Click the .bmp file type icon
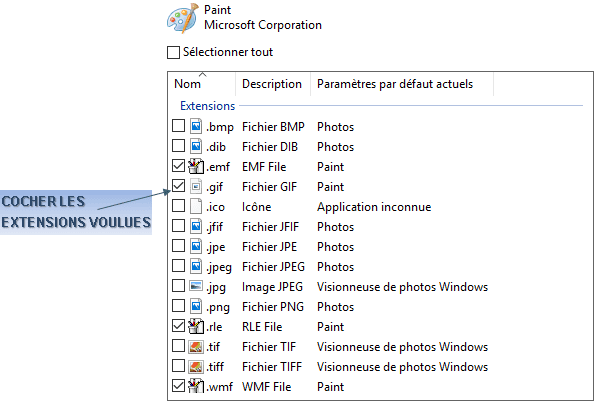The height and width of the screenshot is (403, 596). [x=196, y=126]
